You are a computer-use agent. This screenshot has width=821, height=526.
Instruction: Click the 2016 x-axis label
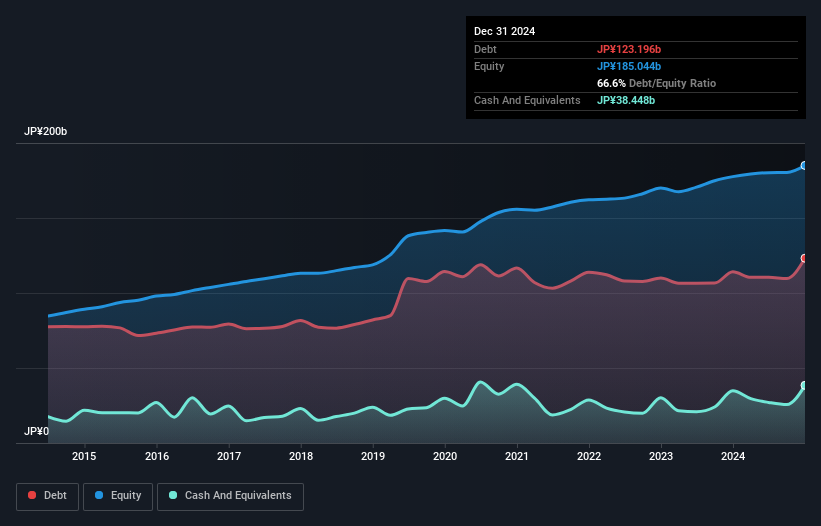coord(157,456)
